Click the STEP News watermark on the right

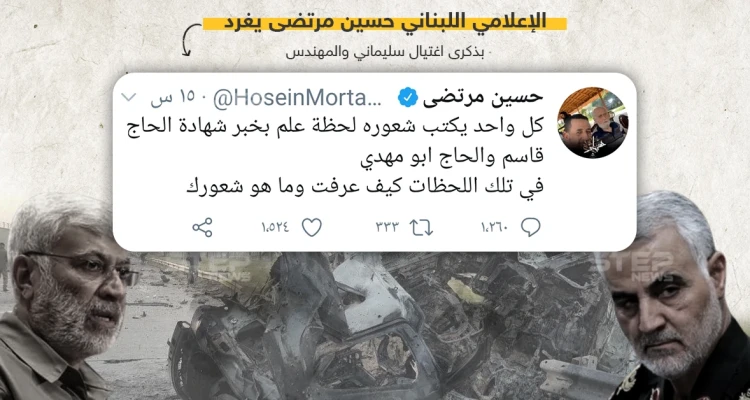point(640,267)
